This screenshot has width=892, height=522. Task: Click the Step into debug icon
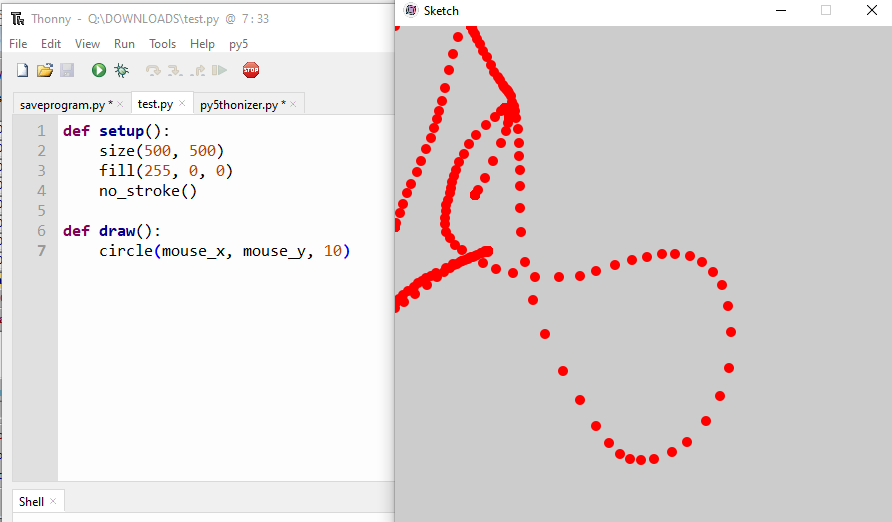175,70
